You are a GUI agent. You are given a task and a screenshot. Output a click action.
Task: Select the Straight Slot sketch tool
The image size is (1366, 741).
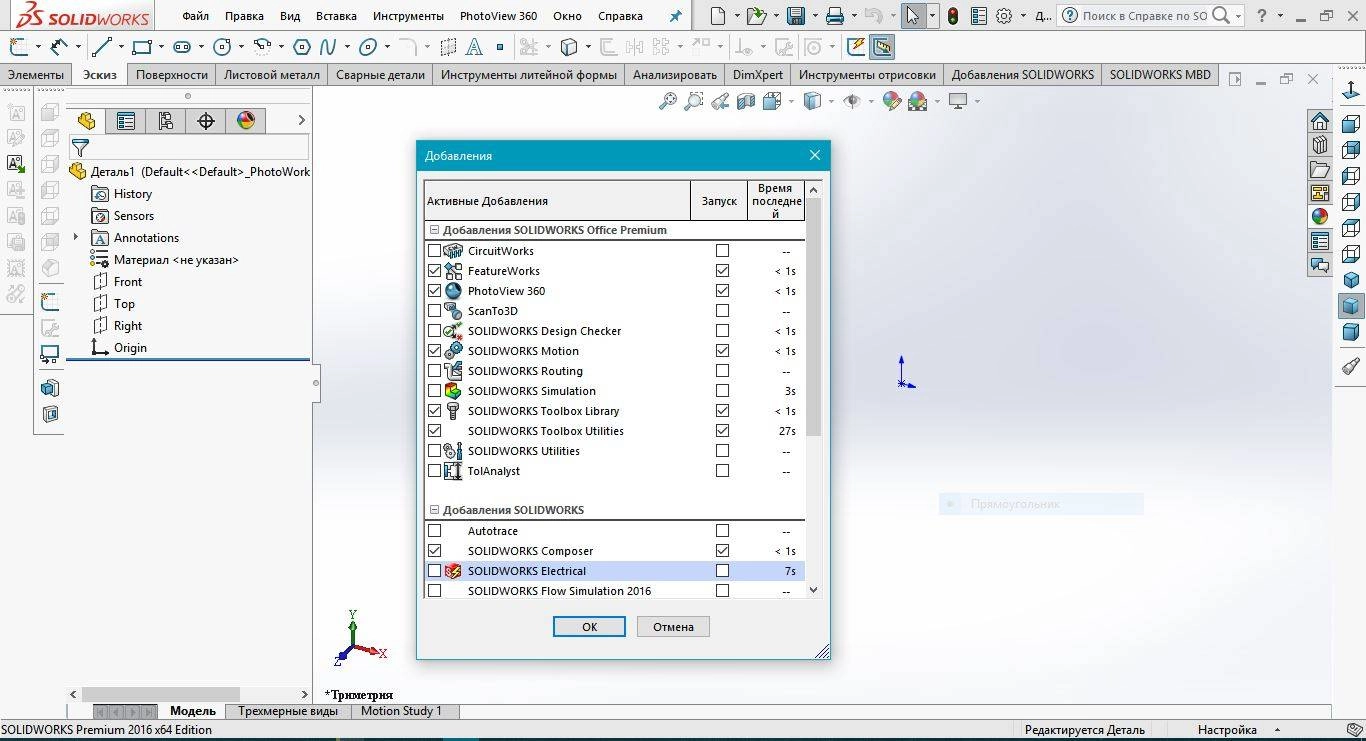click(182, 47)
